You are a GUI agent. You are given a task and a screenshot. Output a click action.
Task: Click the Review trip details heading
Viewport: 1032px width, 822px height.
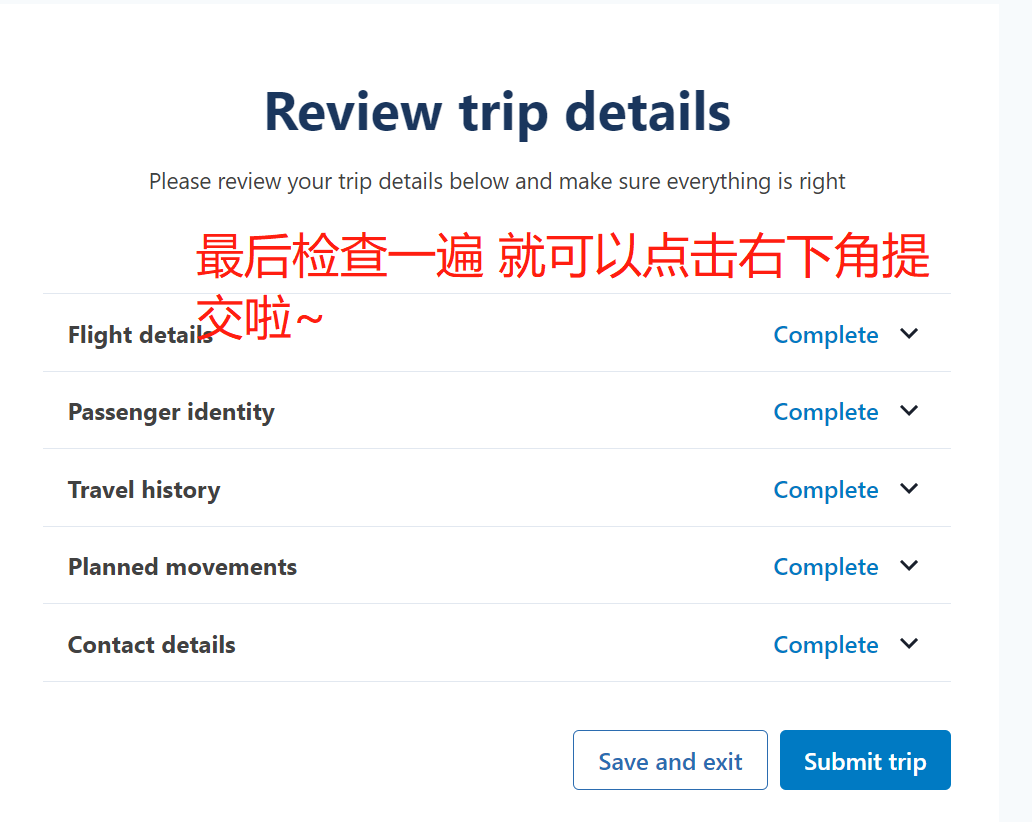coord(497,111)
